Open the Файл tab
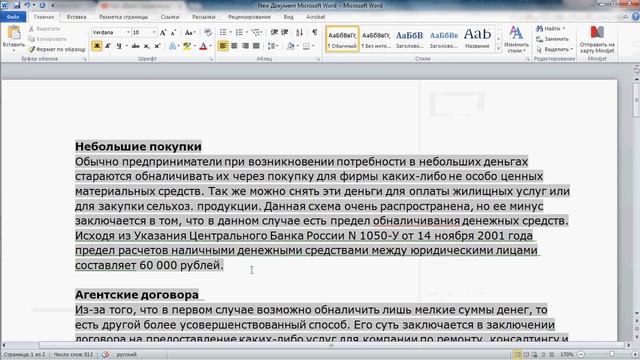The height and width of the screenshot is (360, 640). point(13,17)
